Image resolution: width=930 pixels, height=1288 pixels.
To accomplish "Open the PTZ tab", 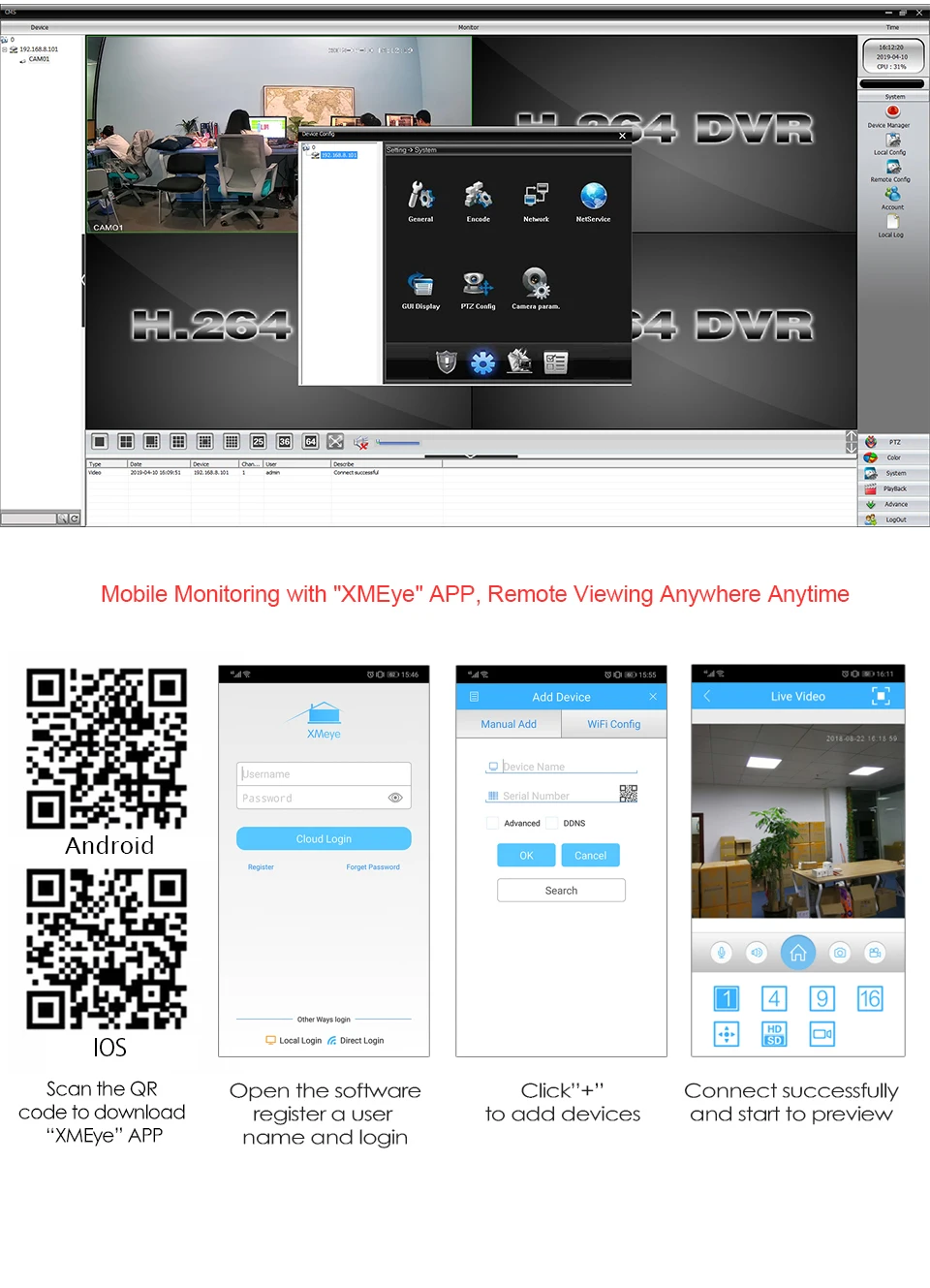I will (893, 442).
